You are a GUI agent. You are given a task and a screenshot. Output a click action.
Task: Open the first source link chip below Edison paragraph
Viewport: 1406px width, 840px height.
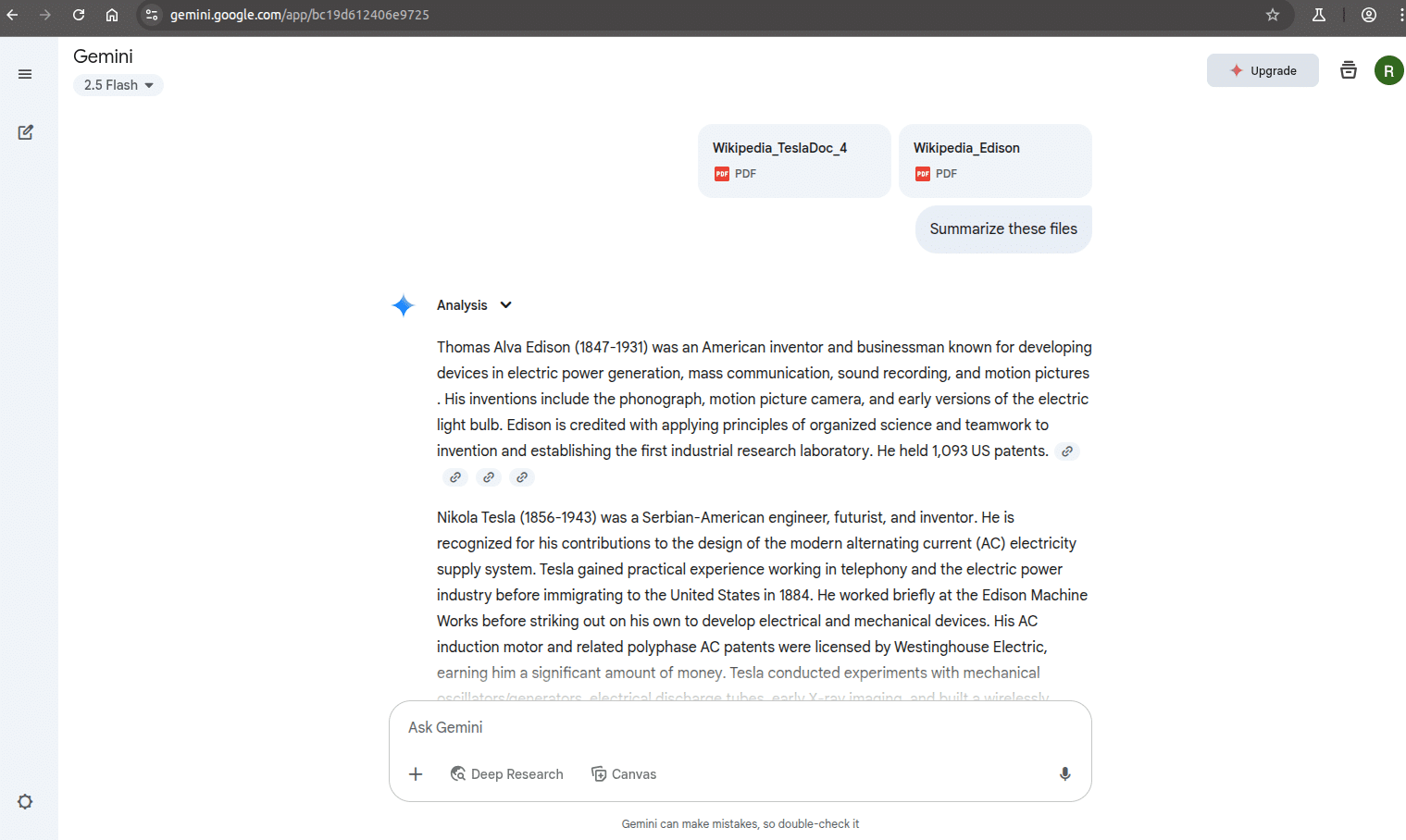[x=454, y=477]
